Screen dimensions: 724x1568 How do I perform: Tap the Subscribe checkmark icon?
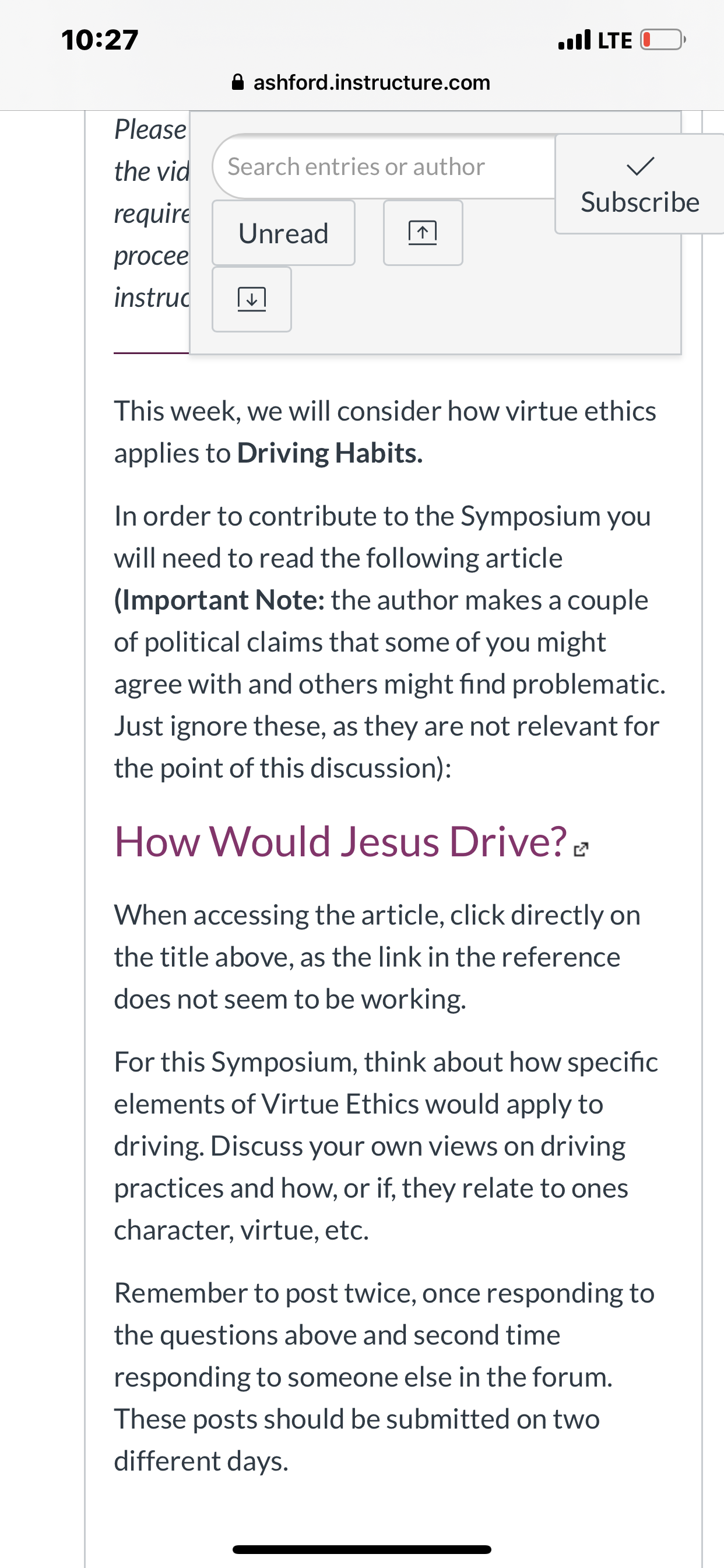click(640, 166)
